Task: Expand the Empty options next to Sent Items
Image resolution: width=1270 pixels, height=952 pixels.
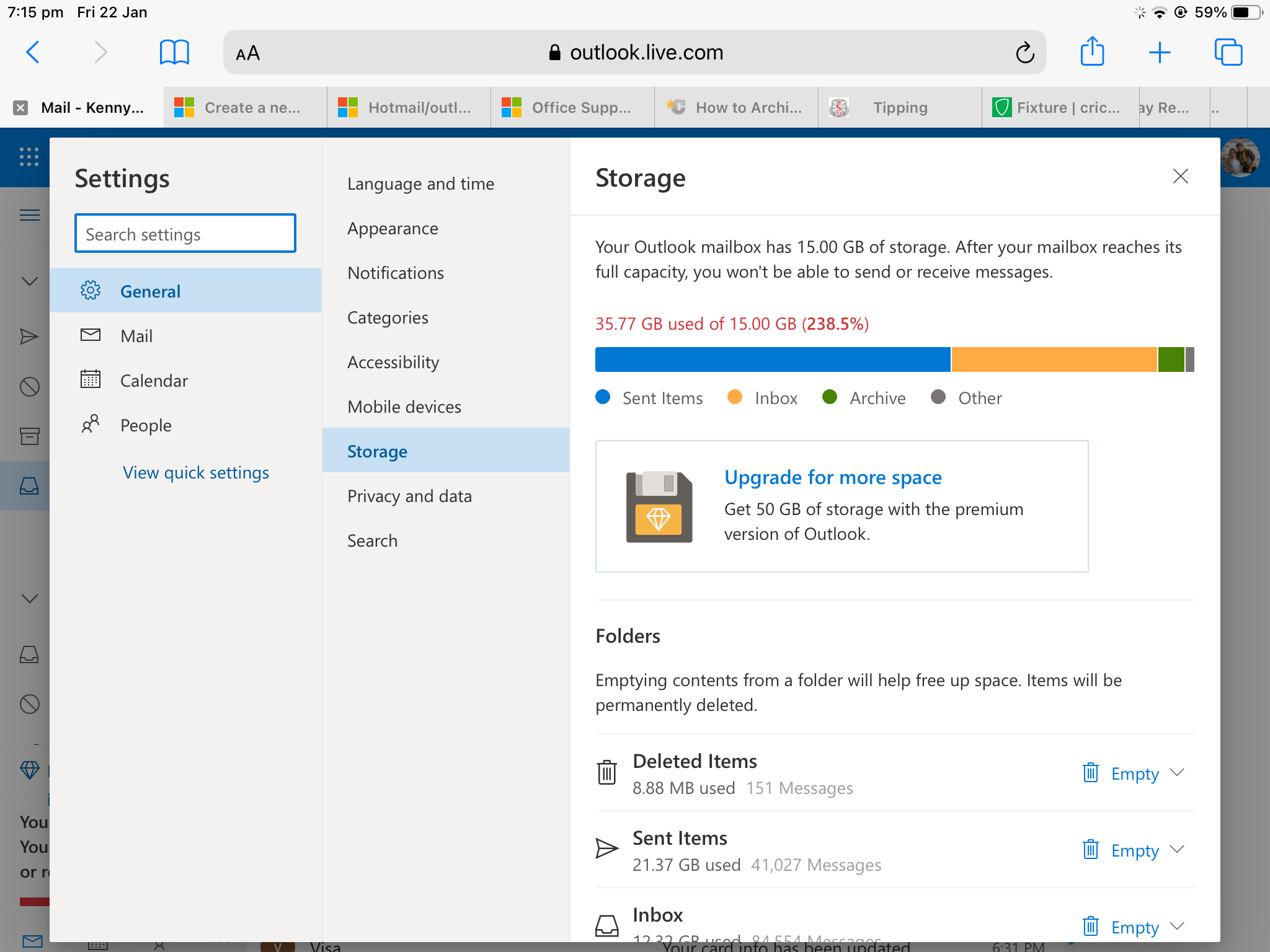Action: 1177,850
